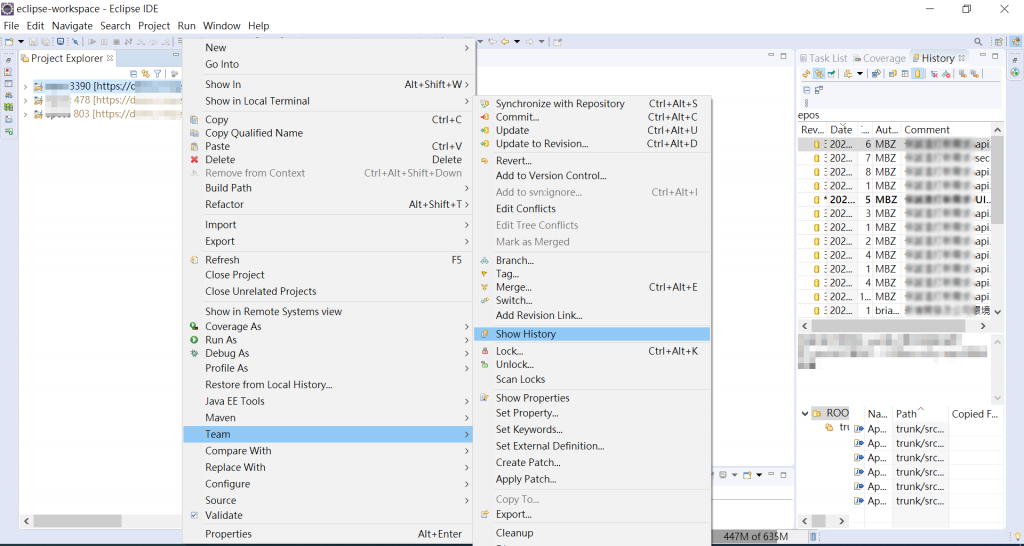Maximize the History view panel
The width and height of the screenshot is (1024, 546).
(x=995, y=57)
